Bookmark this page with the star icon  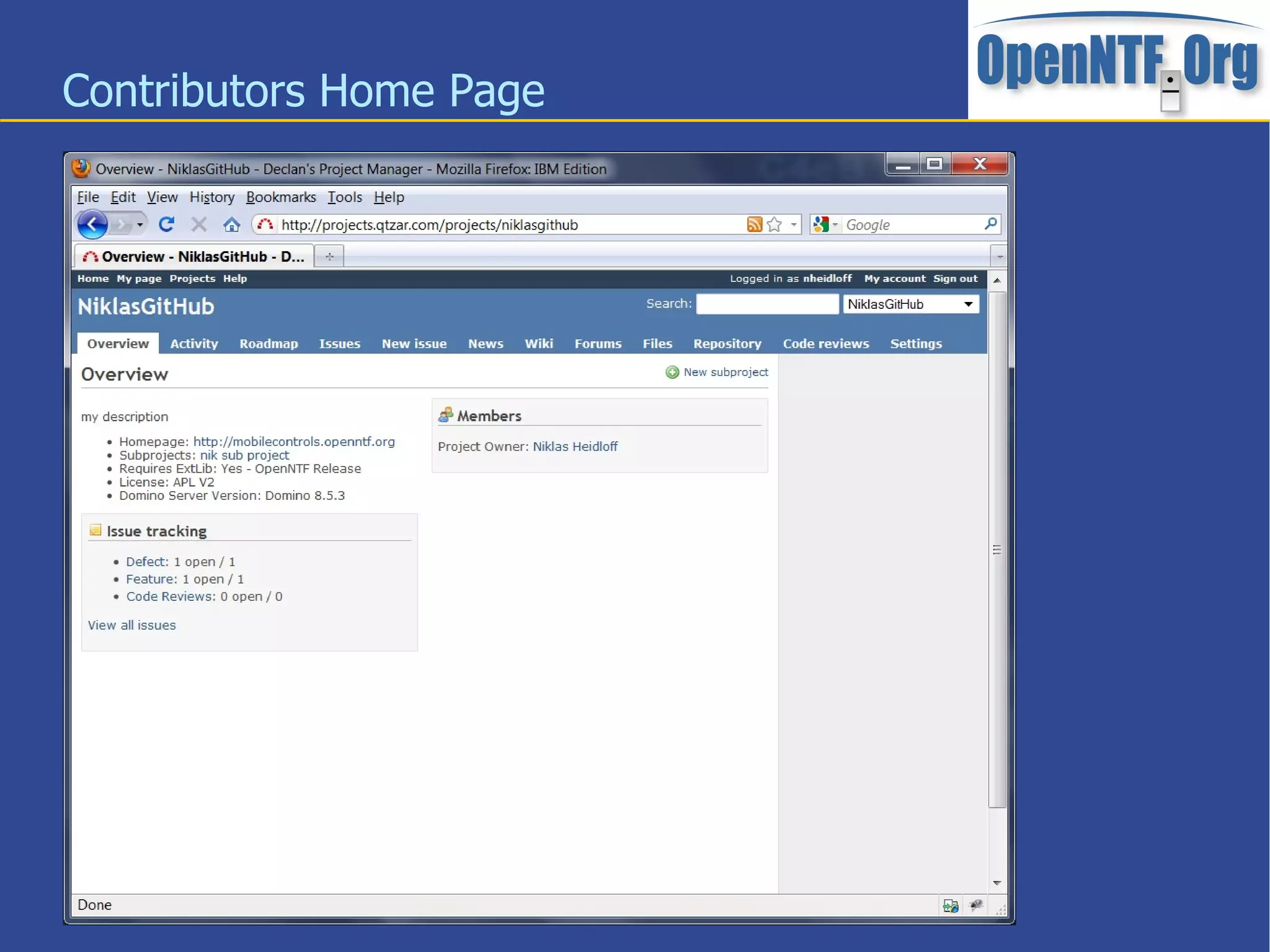pyautogui.click(x=774, y=225)
